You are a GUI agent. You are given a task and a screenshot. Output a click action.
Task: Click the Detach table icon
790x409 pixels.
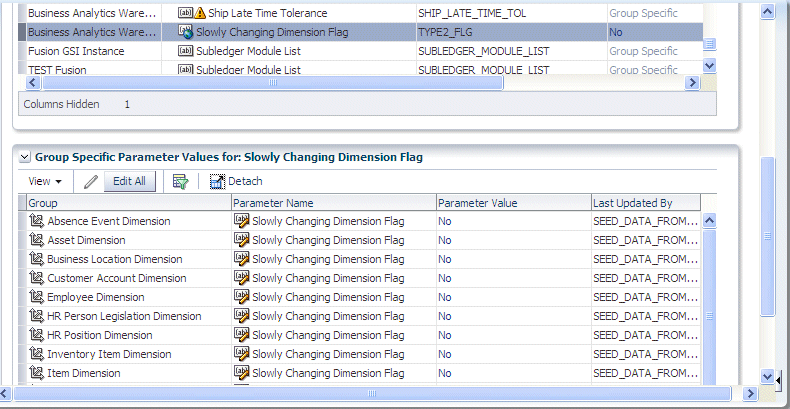(x=217, y=182)
